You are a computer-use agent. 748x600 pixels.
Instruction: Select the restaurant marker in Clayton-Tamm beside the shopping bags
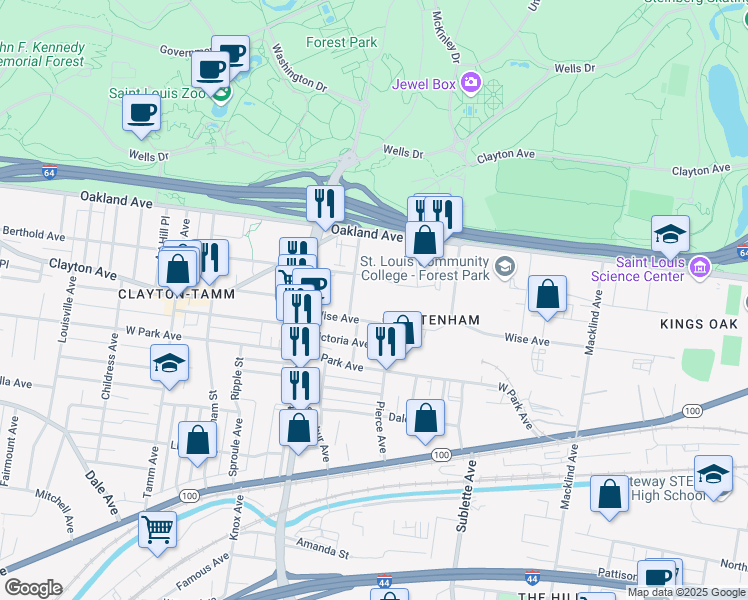212,258
